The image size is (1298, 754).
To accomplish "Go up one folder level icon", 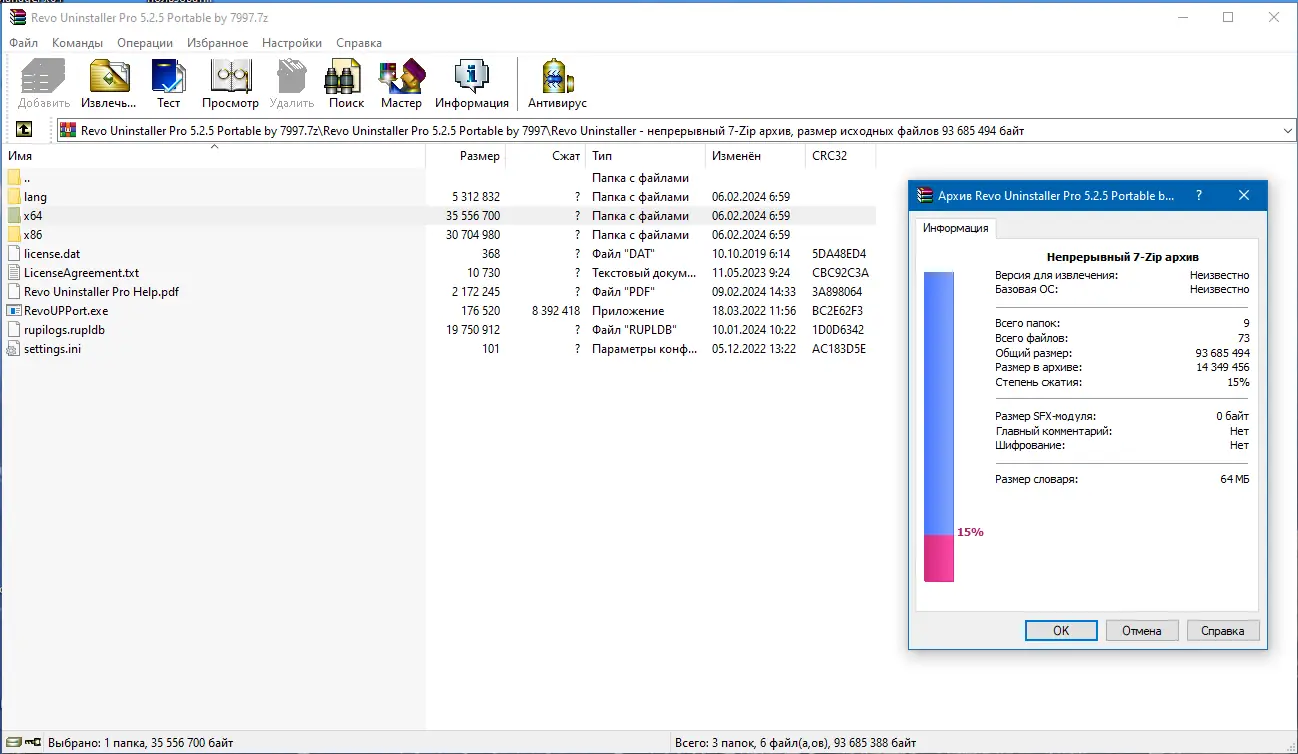I will tap(24, 130).
